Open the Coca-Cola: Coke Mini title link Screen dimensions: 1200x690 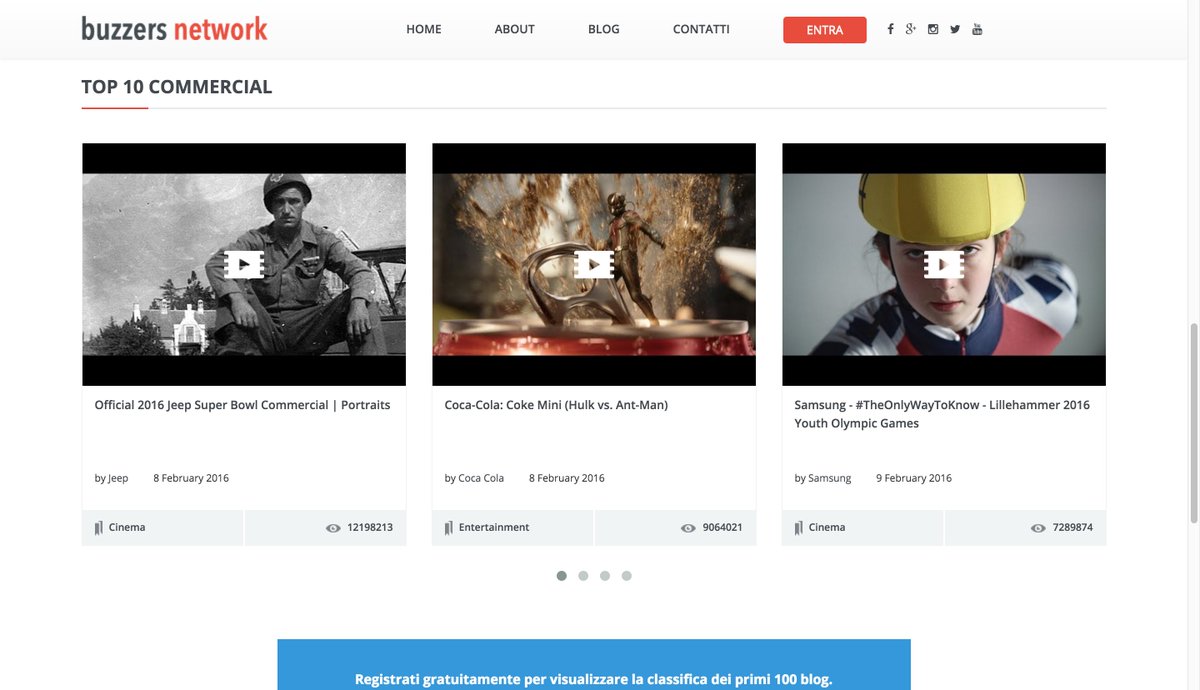pyautogui.click(x=556, y=405)
